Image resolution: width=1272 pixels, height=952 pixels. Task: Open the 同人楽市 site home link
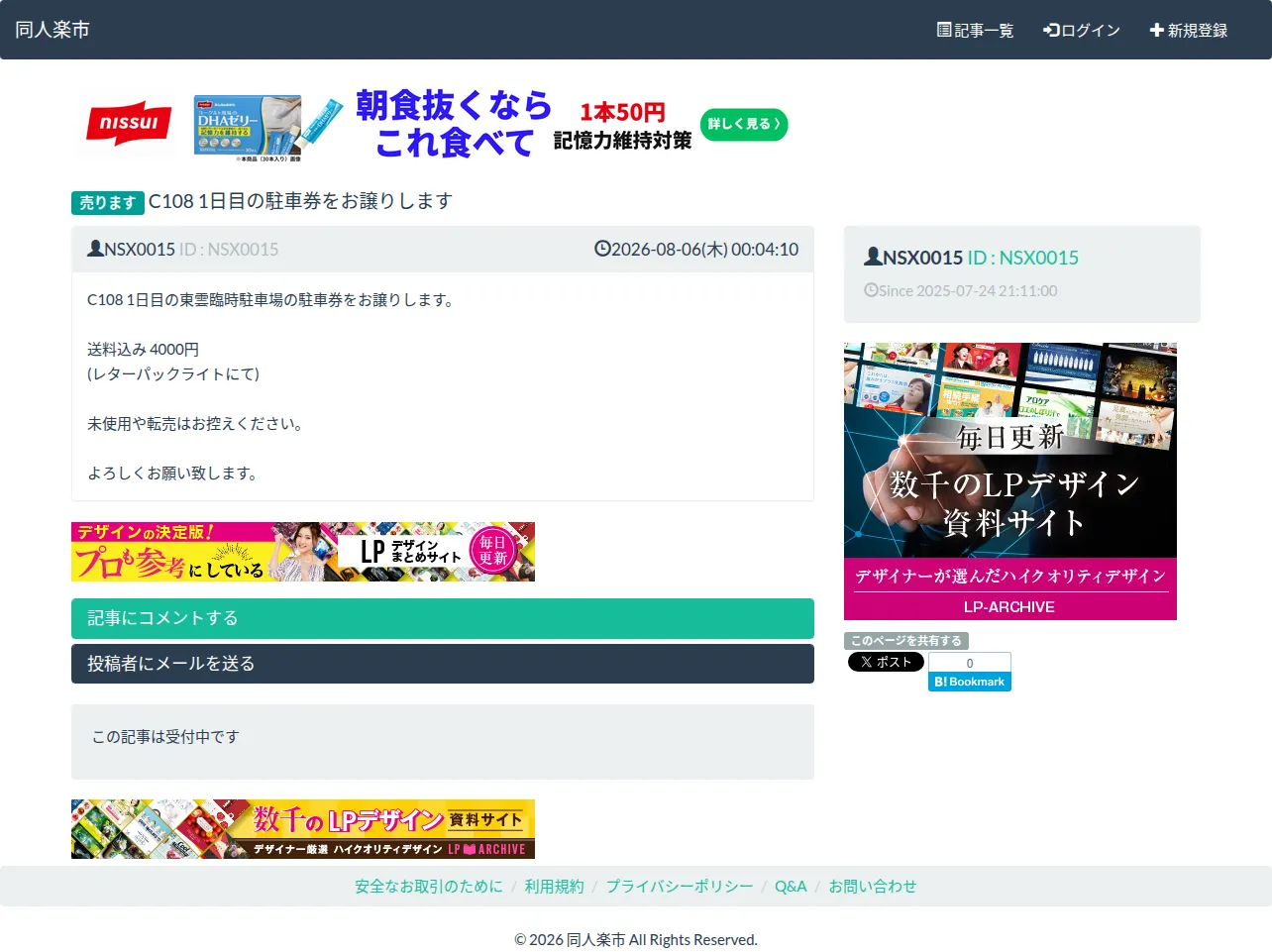[x=53, y=30]
